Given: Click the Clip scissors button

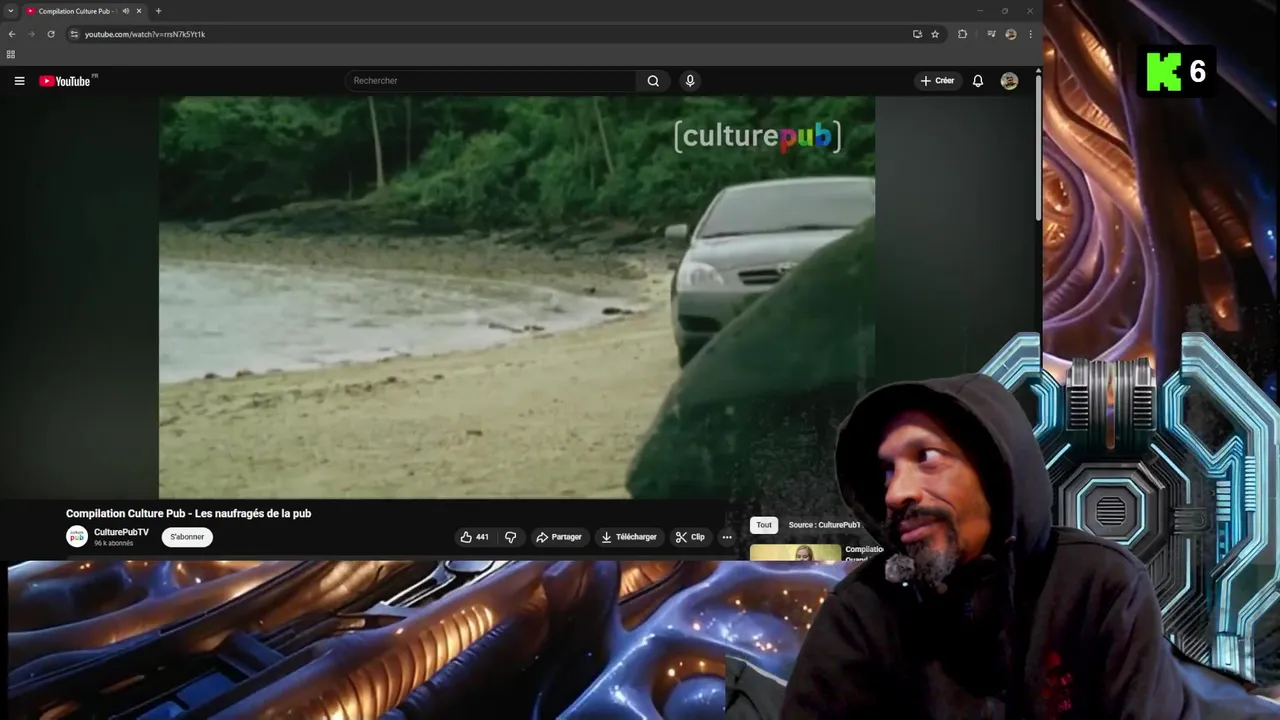Looking at the screenshot, I should coord(690,537).
